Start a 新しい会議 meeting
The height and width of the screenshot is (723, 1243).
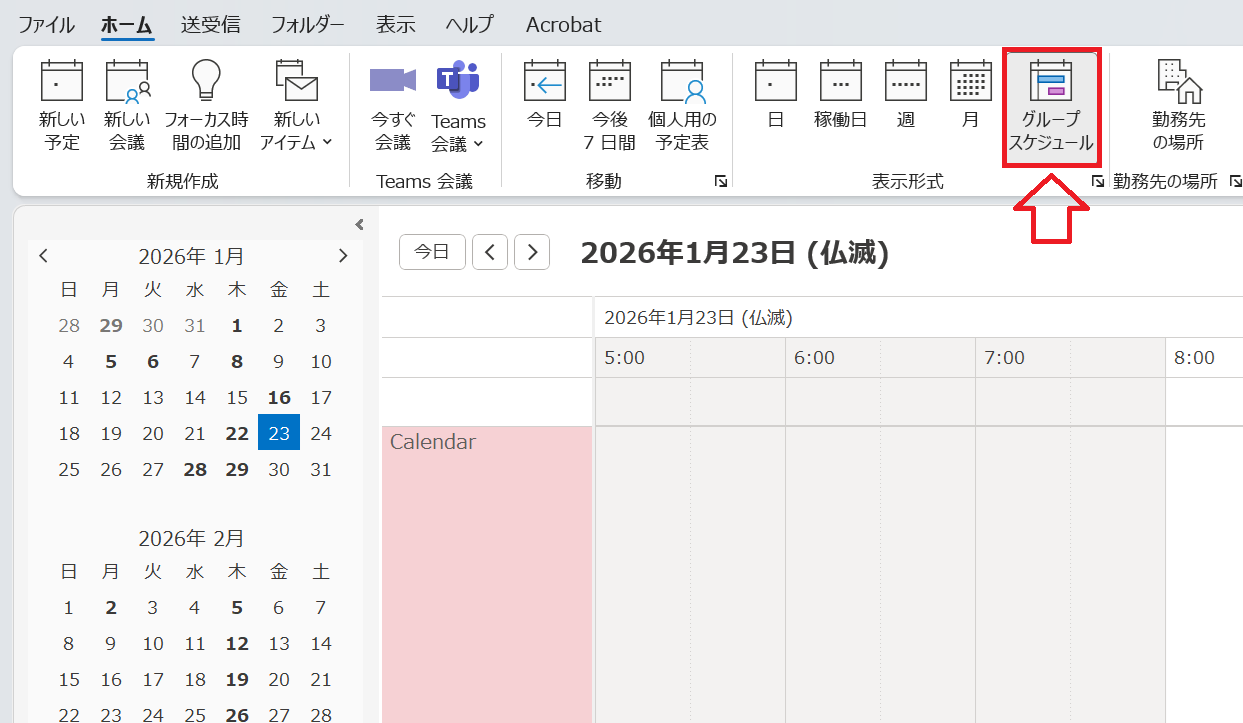(x=127, y=100)
